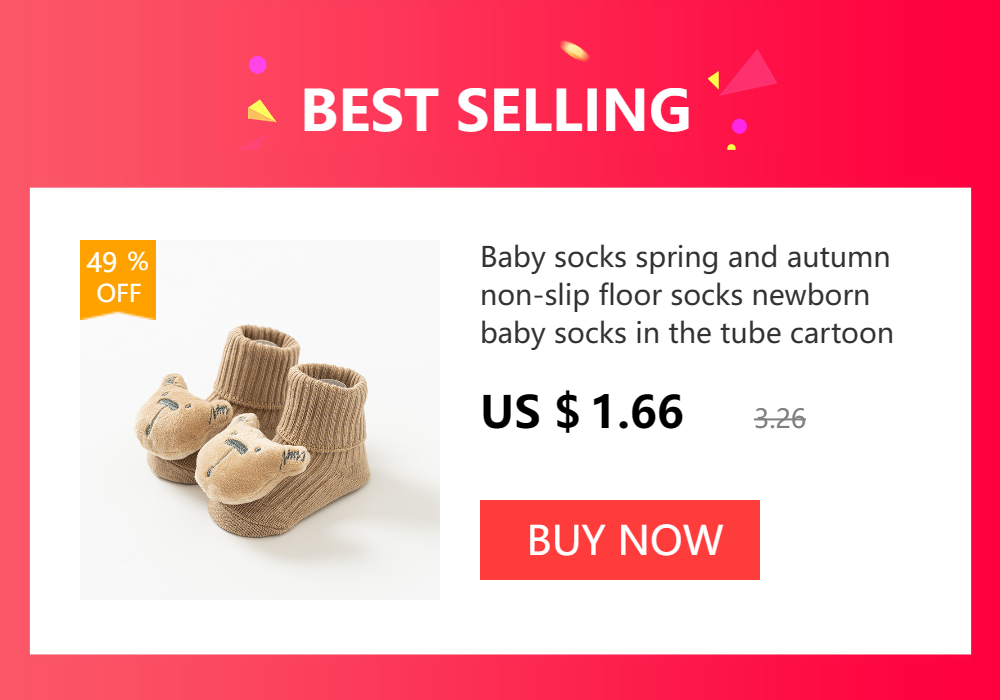Click the magenta dot right of SELLING

point(739,126)
